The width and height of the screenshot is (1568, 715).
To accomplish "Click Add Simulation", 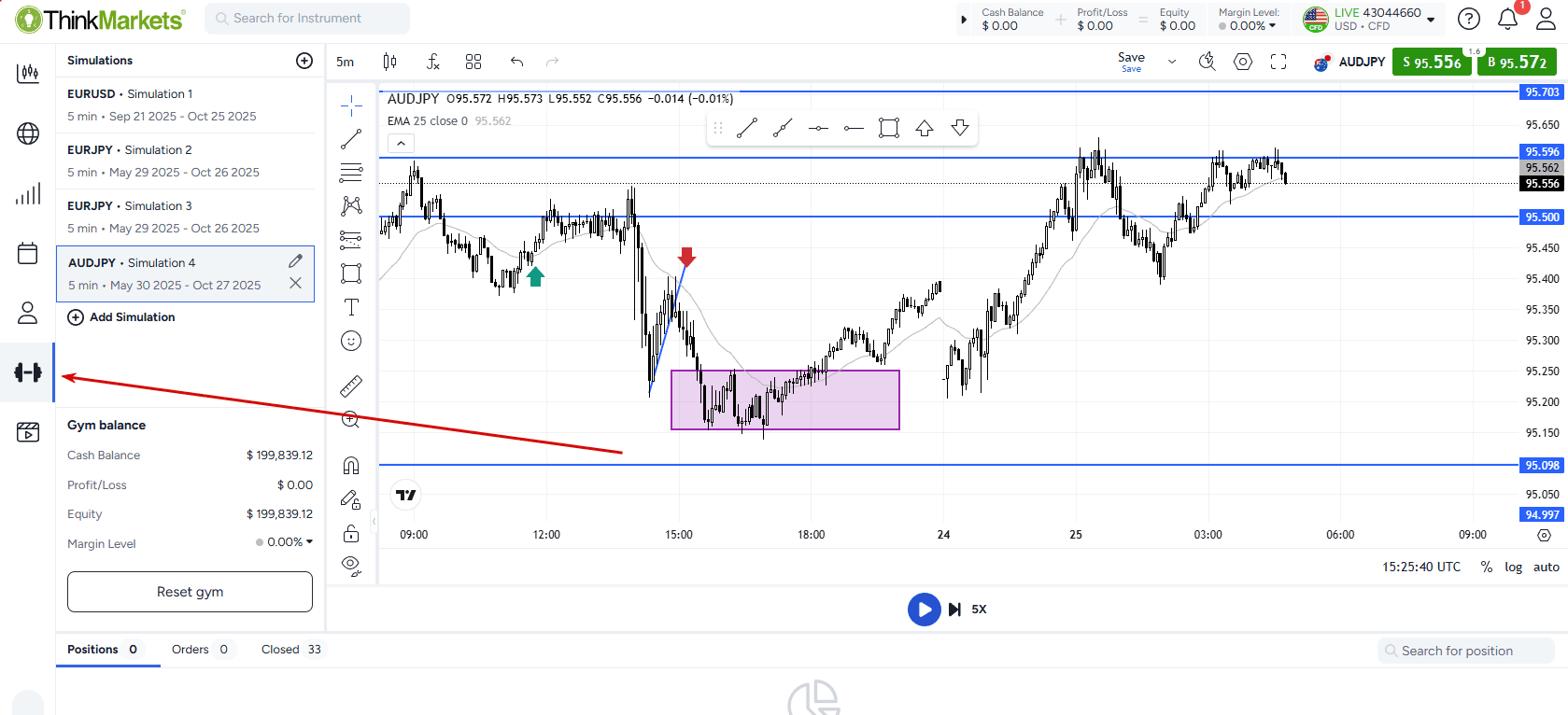I will [121, 317].
